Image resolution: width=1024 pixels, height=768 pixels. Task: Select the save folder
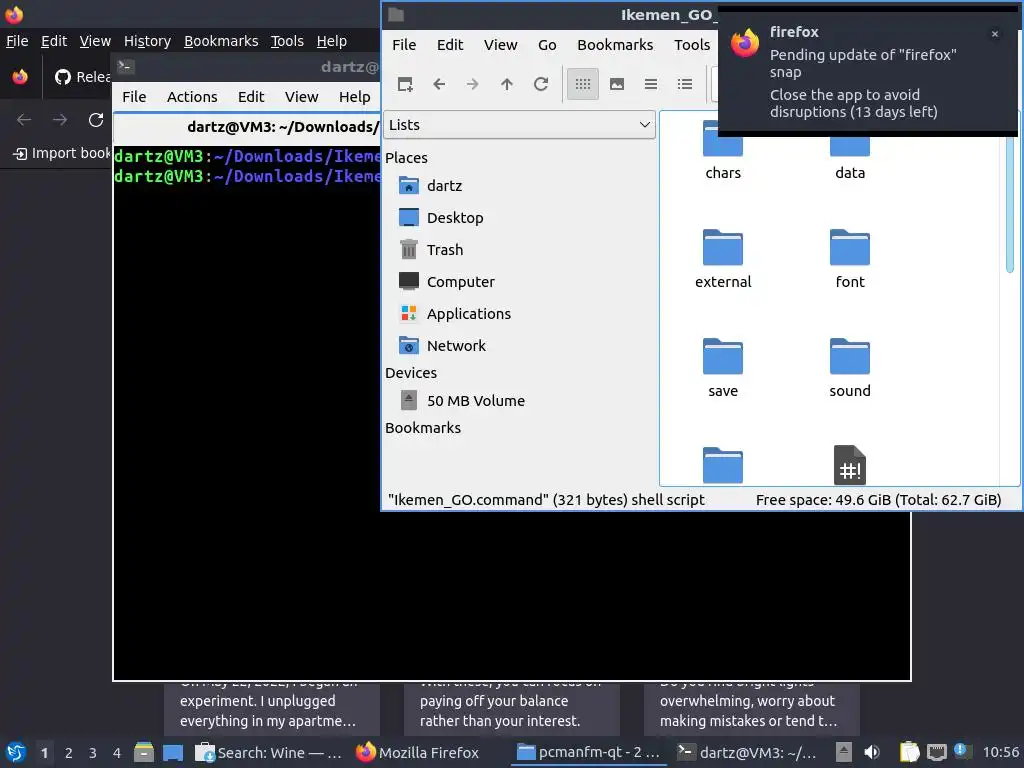click(x=722, y=368)
